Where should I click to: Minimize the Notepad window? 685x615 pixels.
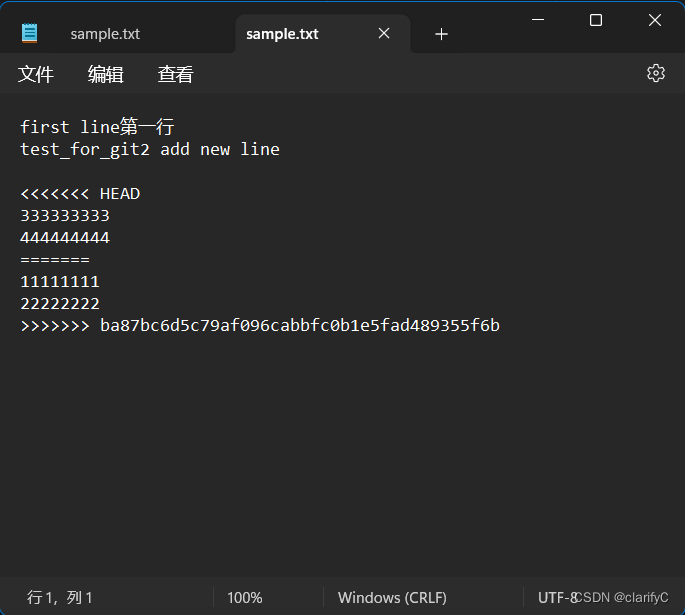[x=538, y=20]
